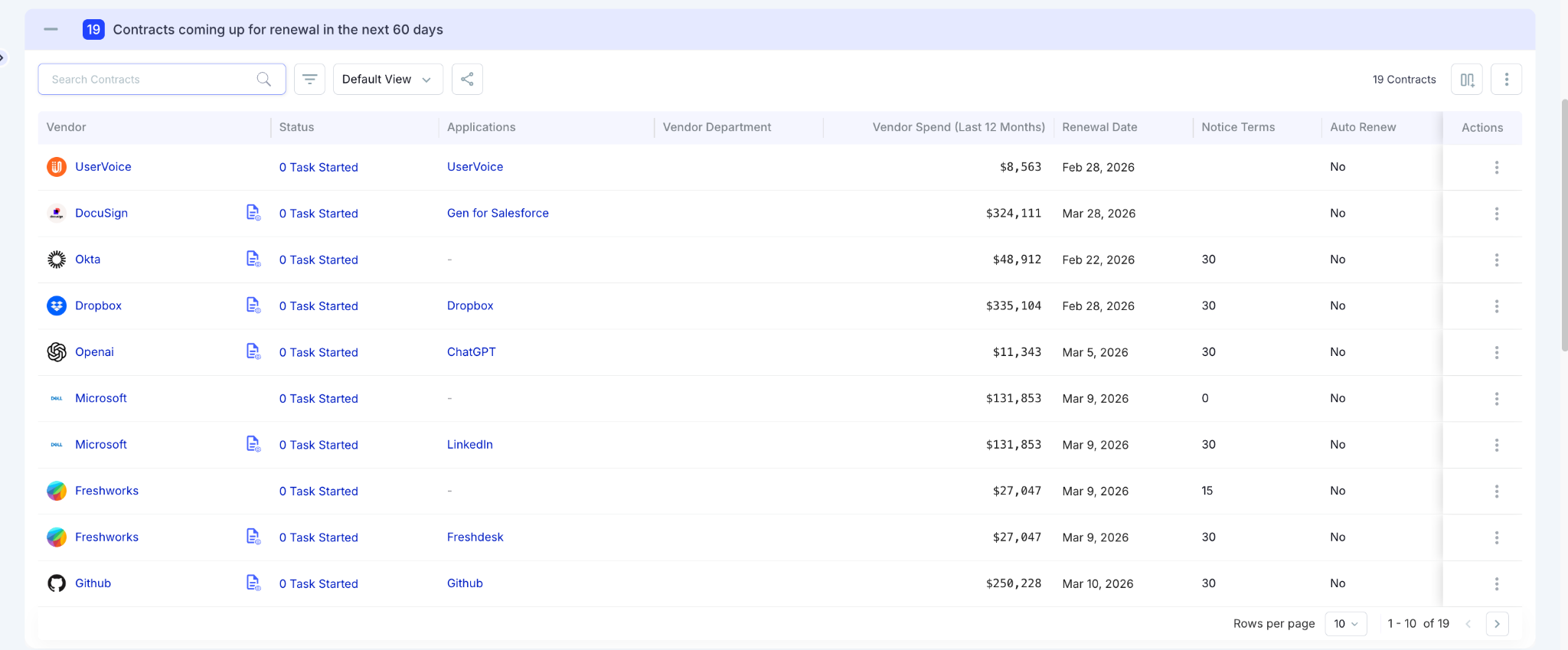Open the Gen for Salesforce application
The height and width of the screenshot is (650, 1568).
pos(498,213)
